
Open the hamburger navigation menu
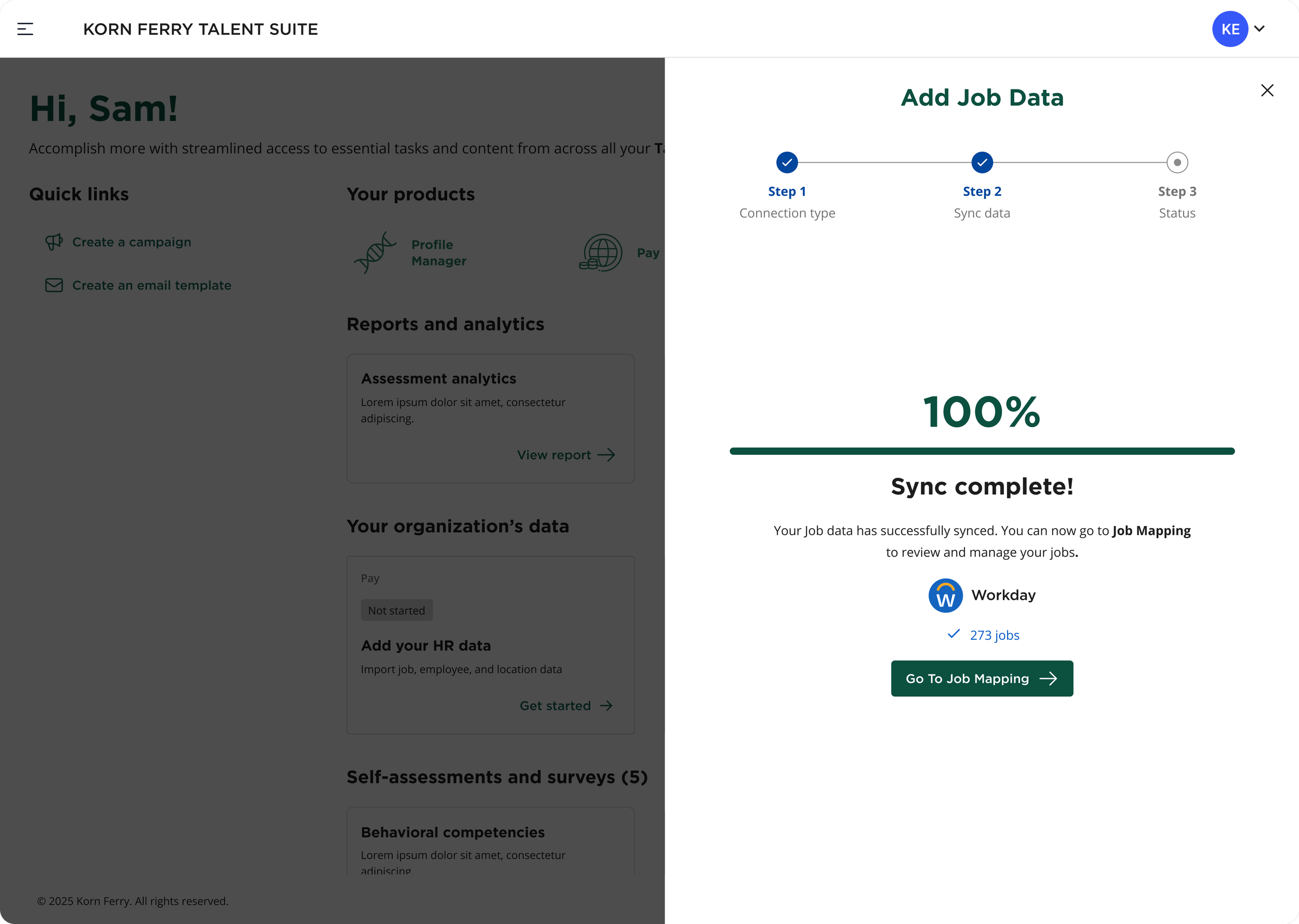click(x=25, y=29)
